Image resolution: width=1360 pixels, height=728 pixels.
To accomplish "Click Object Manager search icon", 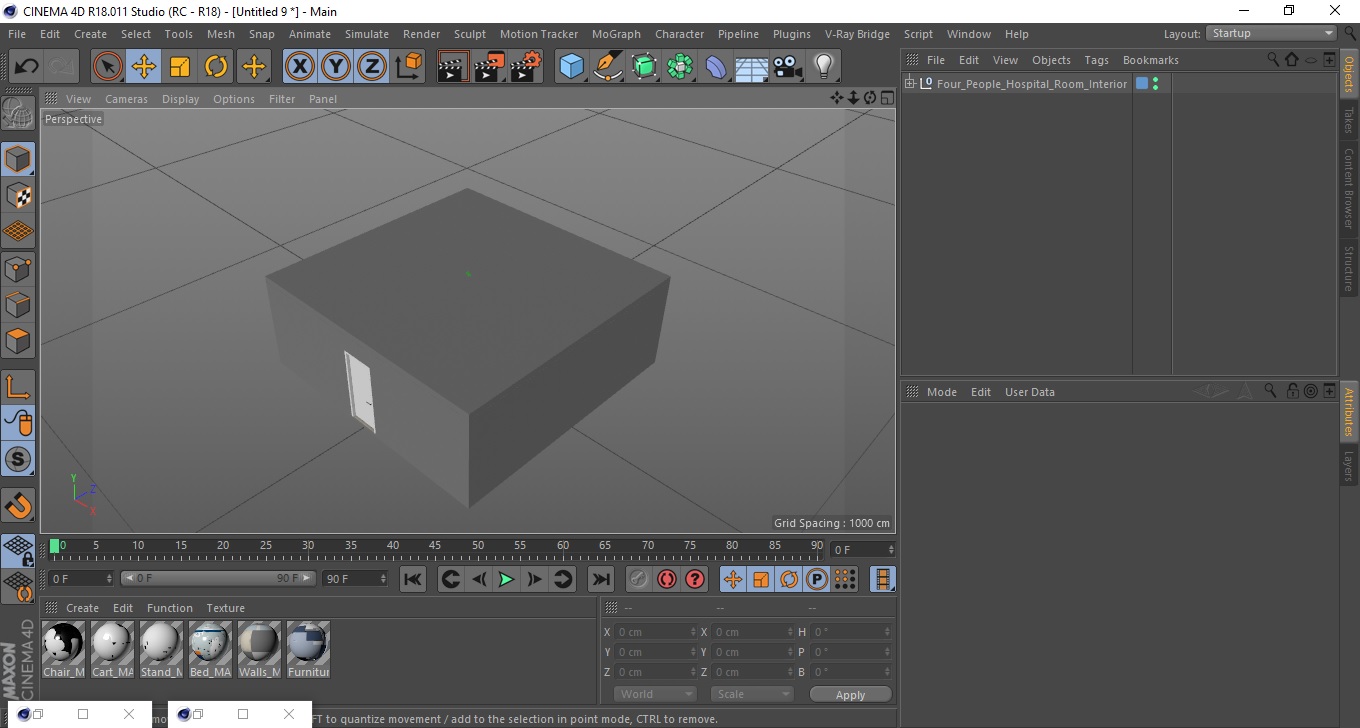I will [1273, 59].
